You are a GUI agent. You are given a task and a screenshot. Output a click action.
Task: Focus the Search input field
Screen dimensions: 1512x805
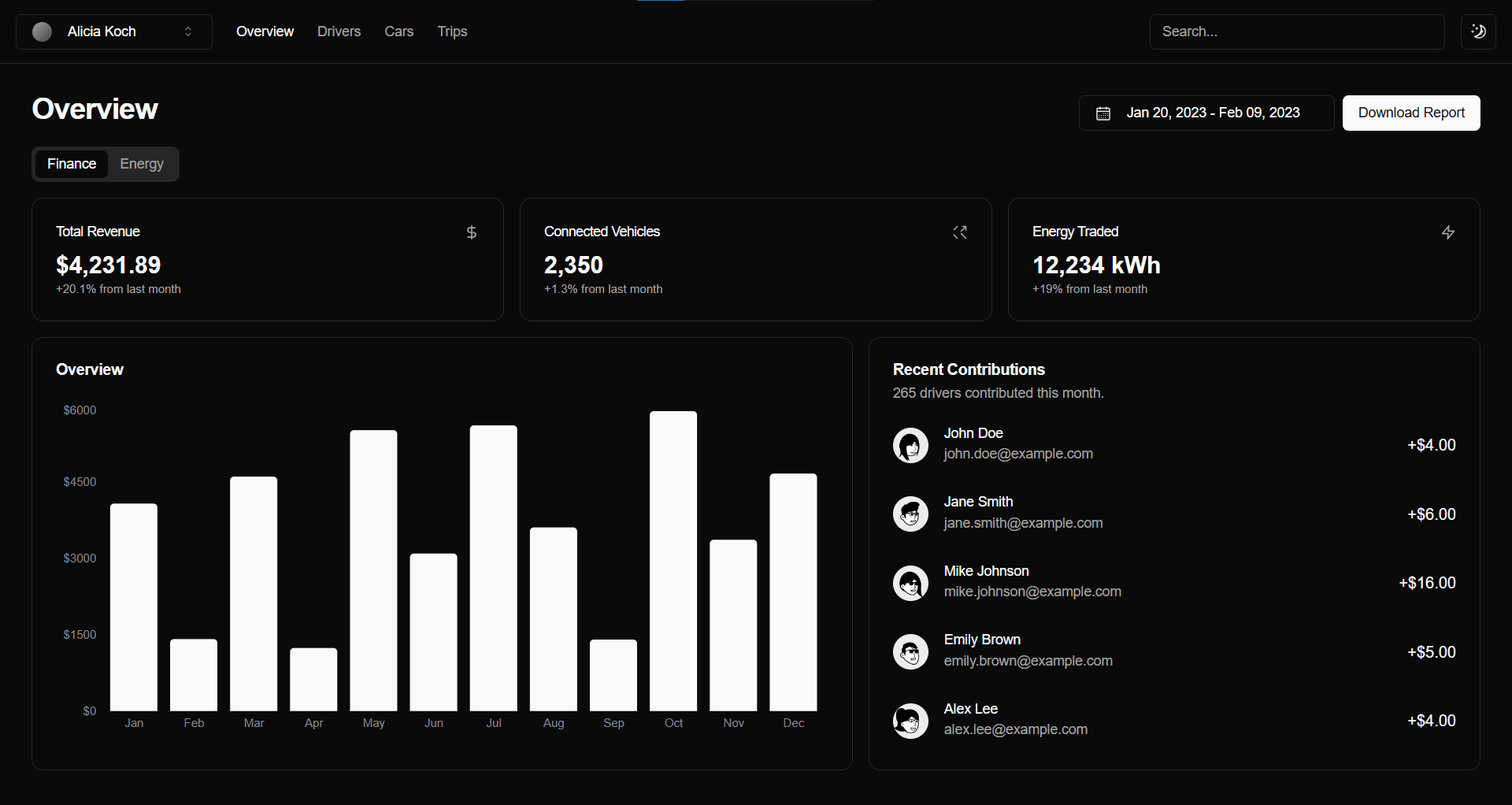coord(1296,32)
